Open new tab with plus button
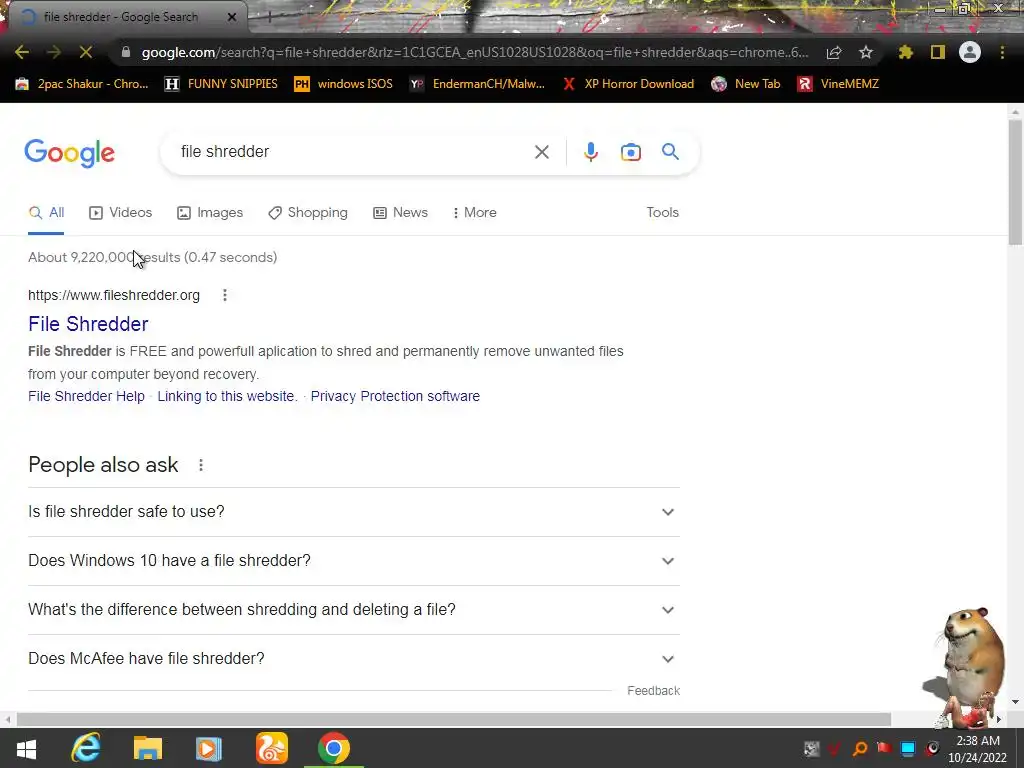This screenshot has width=1024, height=768. pyautogui.click(x=269, y=18)
